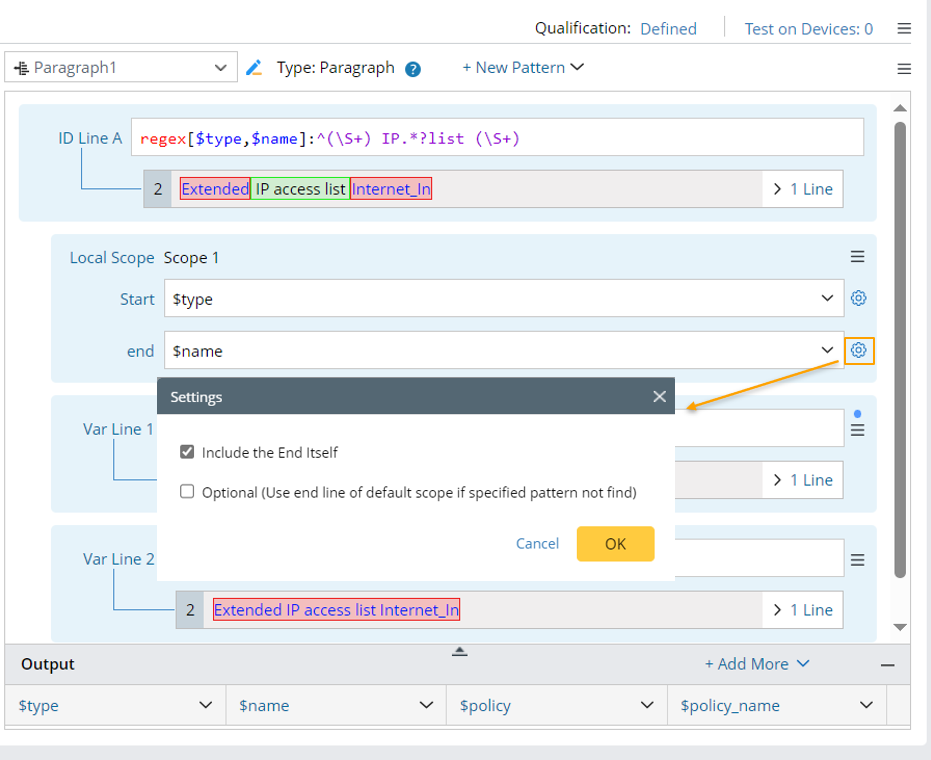The image size is (931, 760).
Task: Click the scrollbar down arrow
Action: click(x=900, y=627)
